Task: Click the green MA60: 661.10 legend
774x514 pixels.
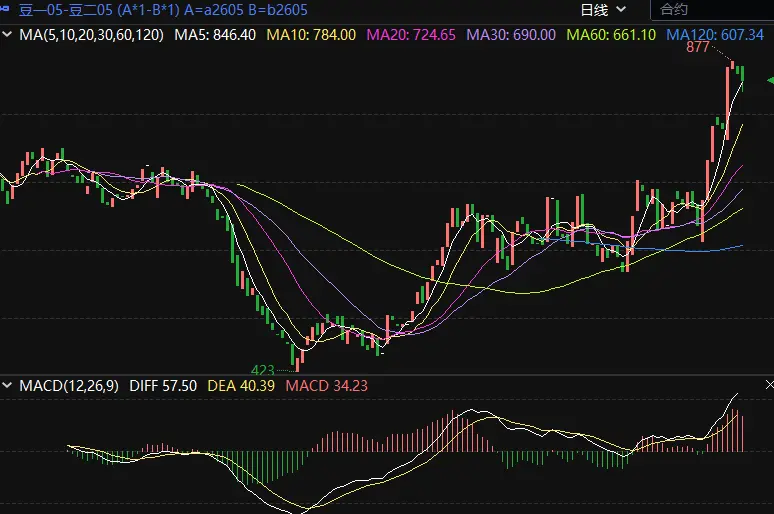Action: [611, 35]
